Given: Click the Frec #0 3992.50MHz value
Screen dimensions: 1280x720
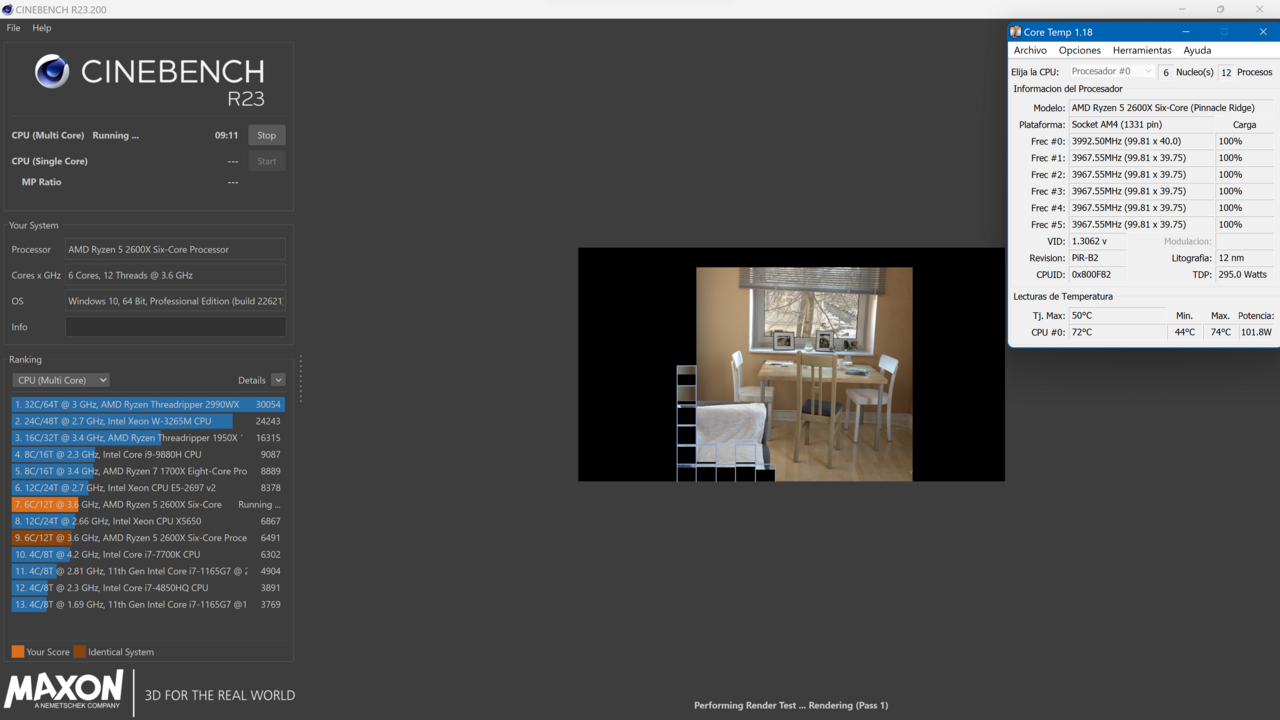Looking at the screenshot, I should click(1141, 141).
